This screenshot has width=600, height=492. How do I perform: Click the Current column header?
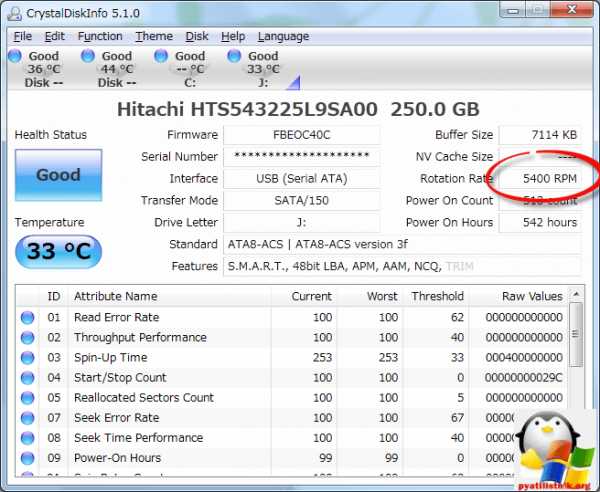[304, 296]
